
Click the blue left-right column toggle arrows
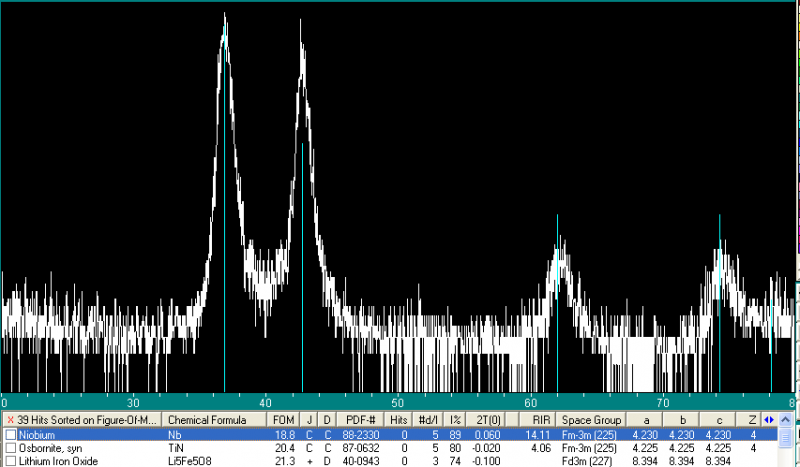click(768, 420)
